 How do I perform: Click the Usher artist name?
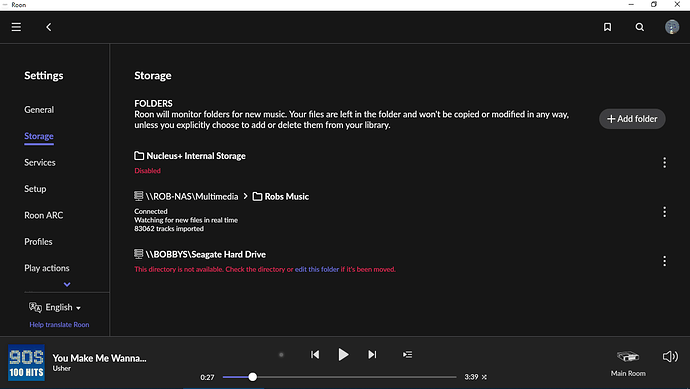click(62, 368)
